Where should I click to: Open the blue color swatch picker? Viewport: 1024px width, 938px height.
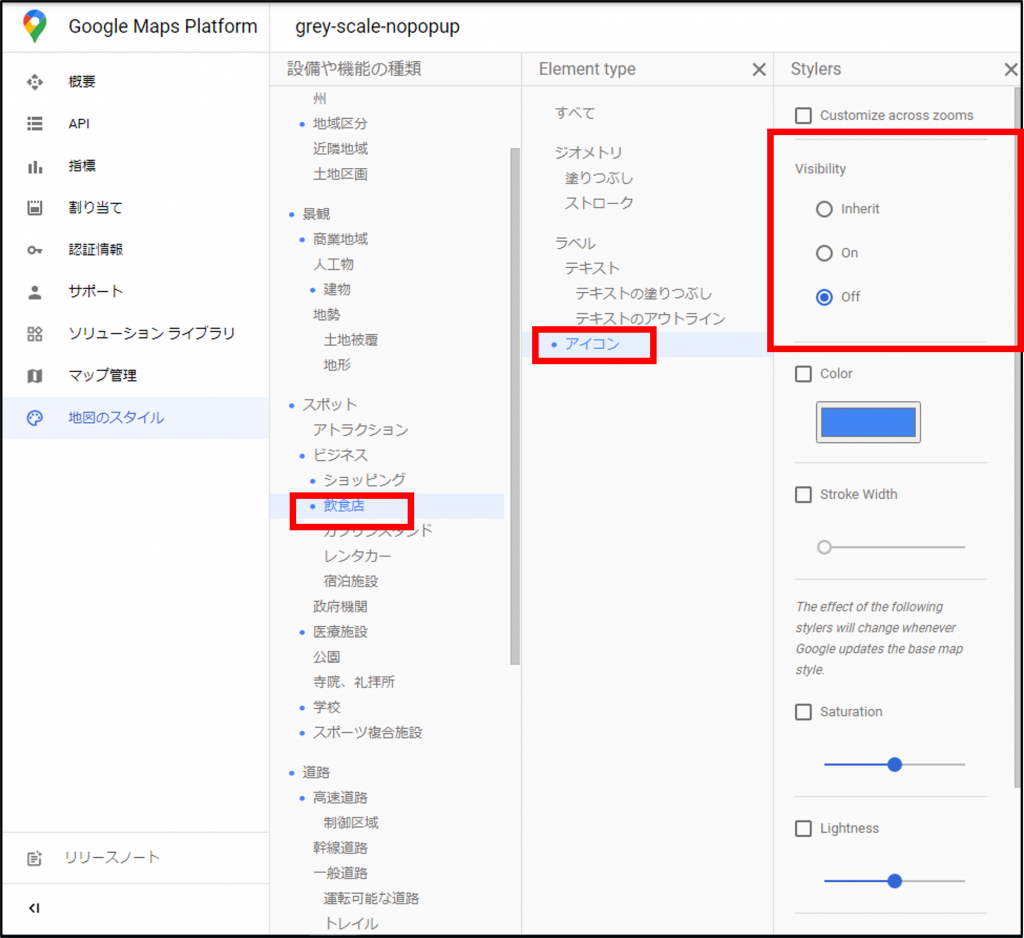tap(868, 422)
